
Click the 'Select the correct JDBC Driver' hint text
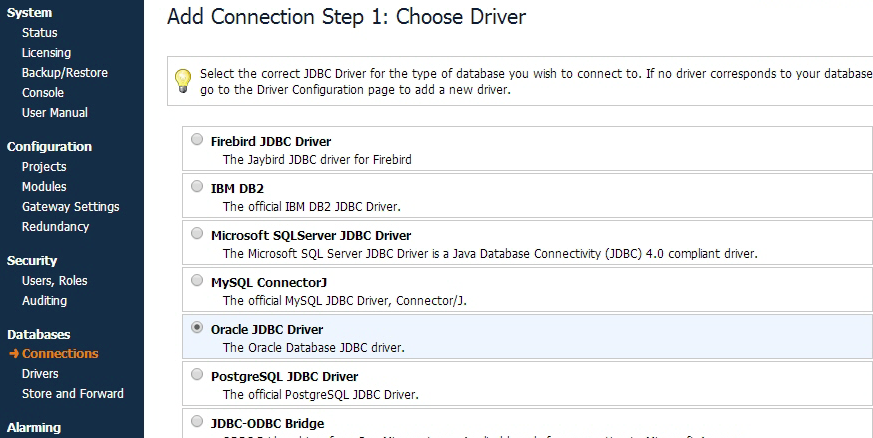point(536,81)
